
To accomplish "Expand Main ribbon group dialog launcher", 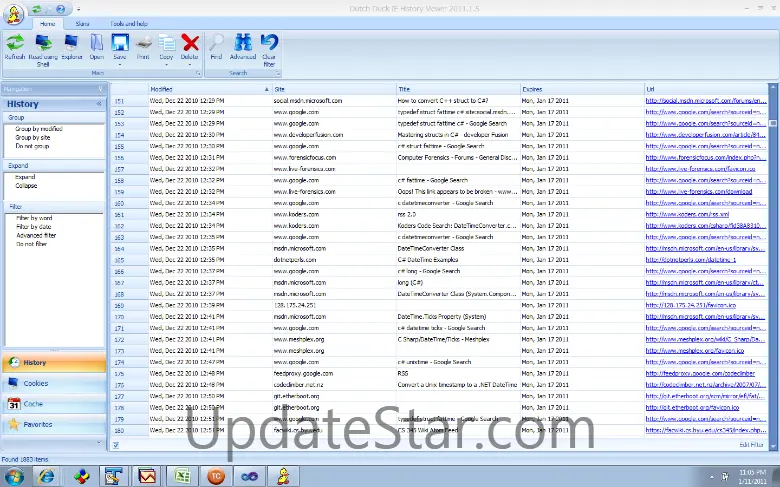I will point(198,73).
